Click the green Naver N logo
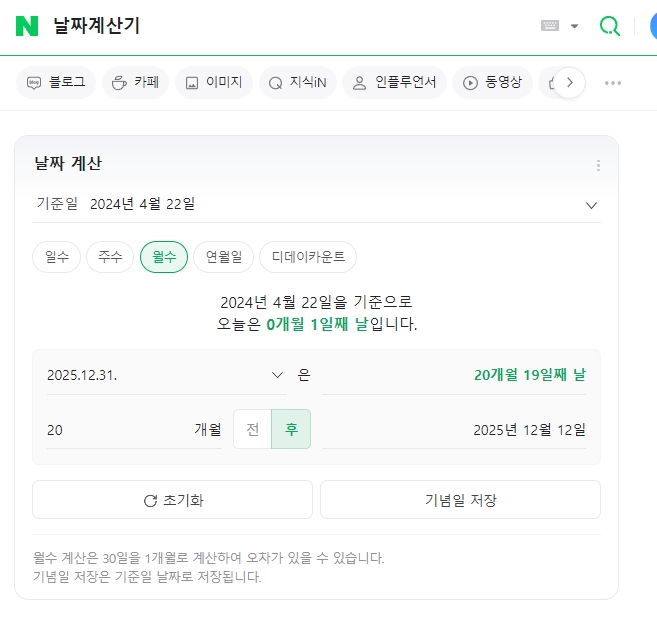657x626 pixels. 27,26
